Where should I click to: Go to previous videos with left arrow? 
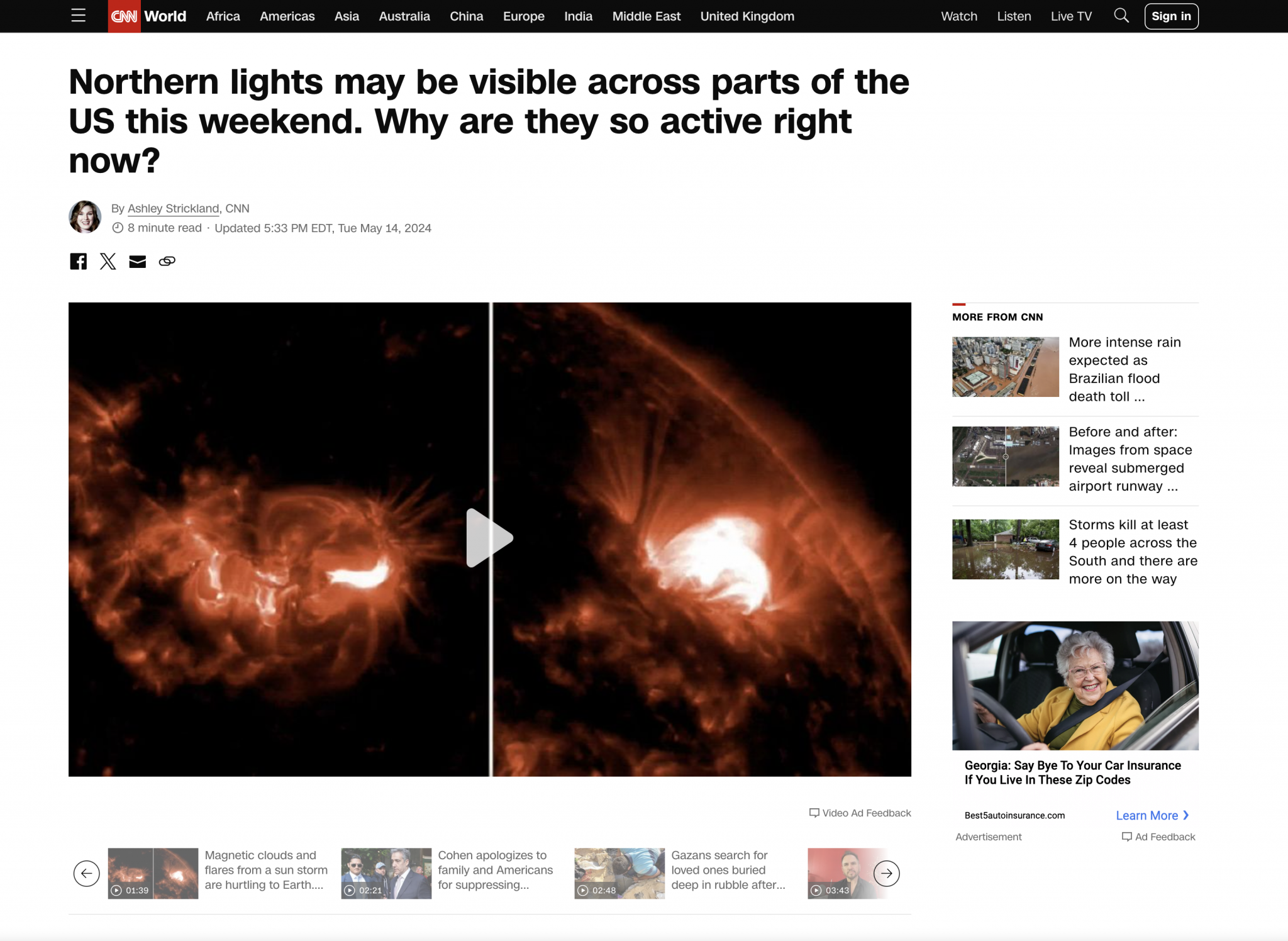point(87,873)
